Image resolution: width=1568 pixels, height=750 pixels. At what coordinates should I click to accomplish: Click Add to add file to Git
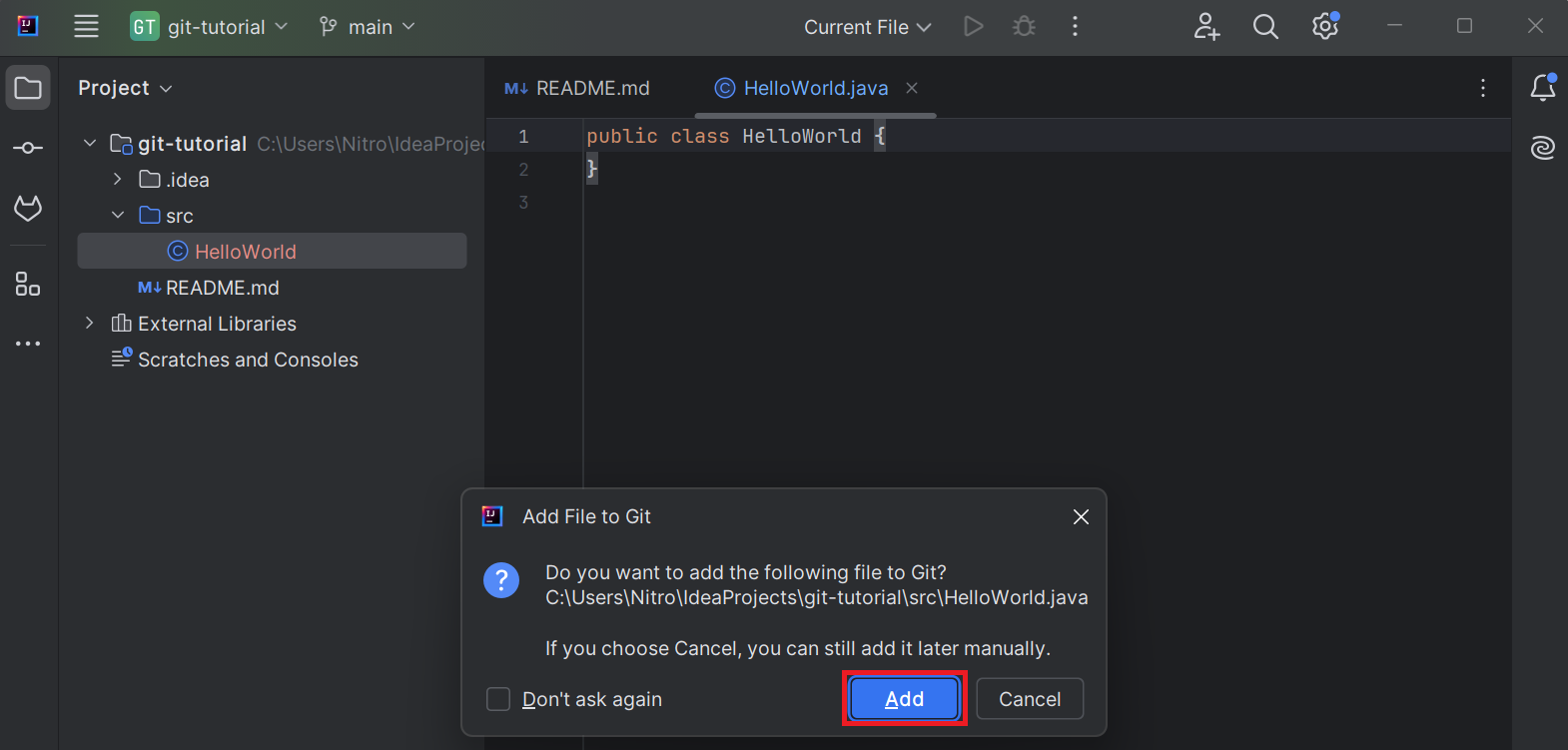[904, 699]
